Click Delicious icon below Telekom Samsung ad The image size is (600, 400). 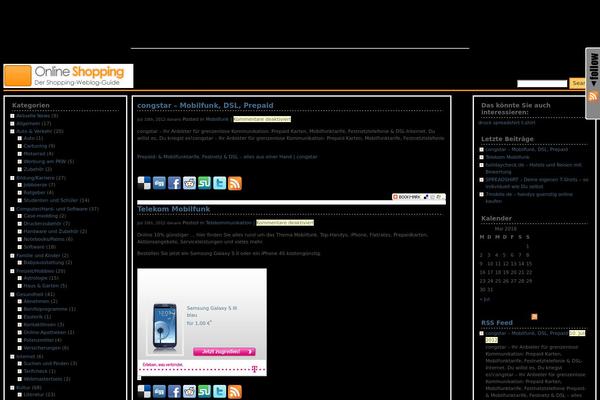tap(144, 392)
